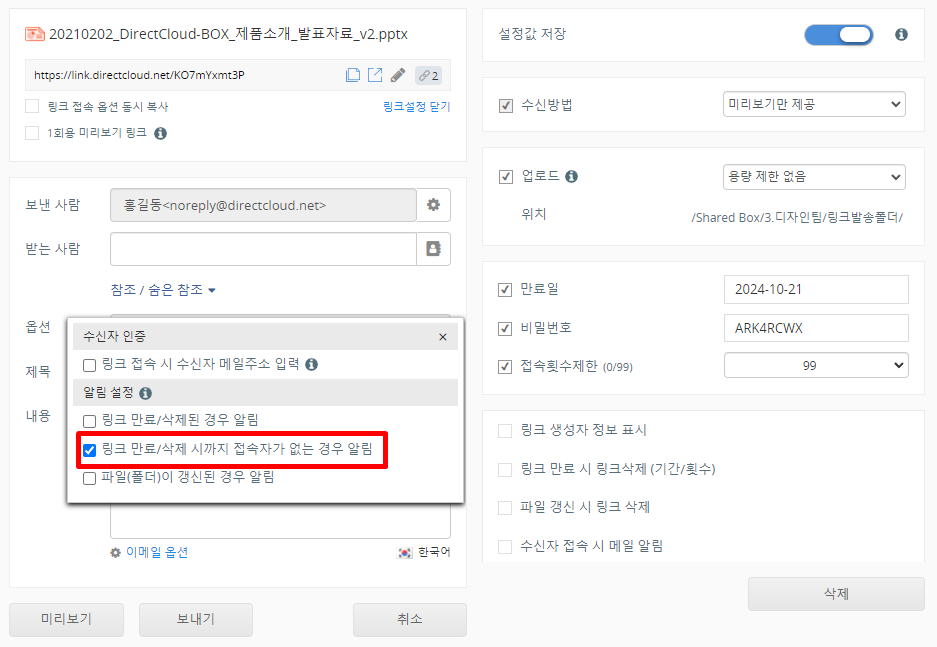Open 업로드 dropdown showing 용량 제한 없음
Viewport: 937px width, 647px height.
813,177
